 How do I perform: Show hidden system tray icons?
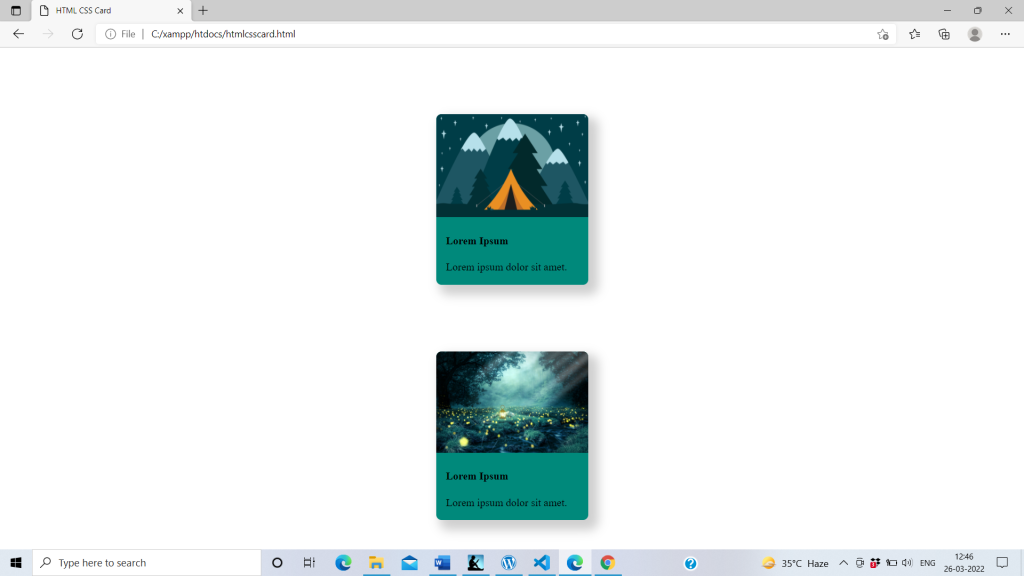(x=843, y=563)
